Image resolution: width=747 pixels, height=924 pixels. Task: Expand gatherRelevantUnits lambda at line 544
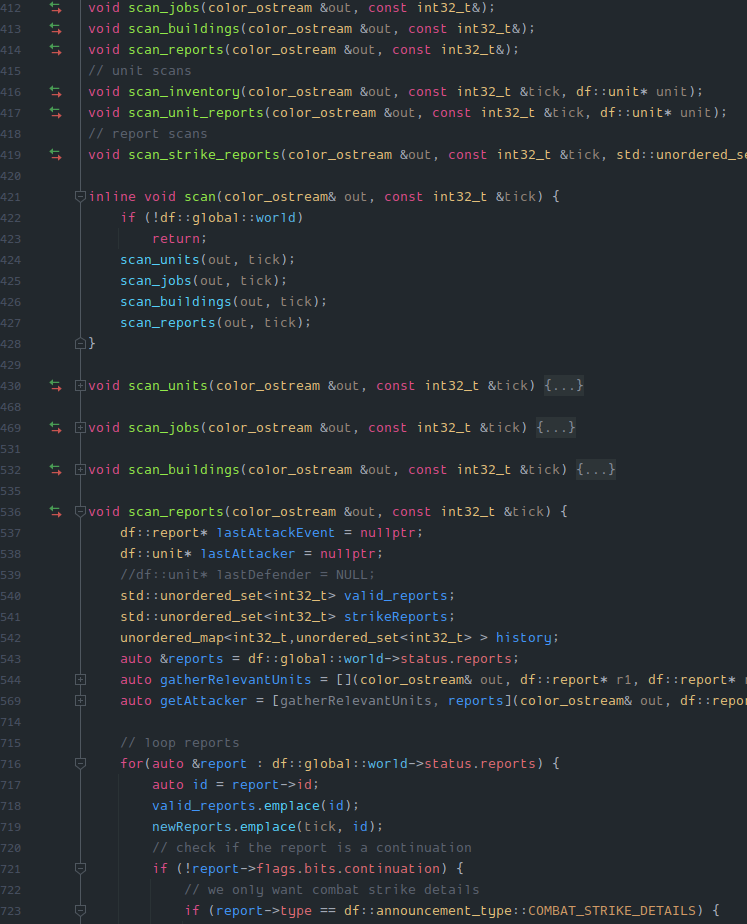point(81,679)
